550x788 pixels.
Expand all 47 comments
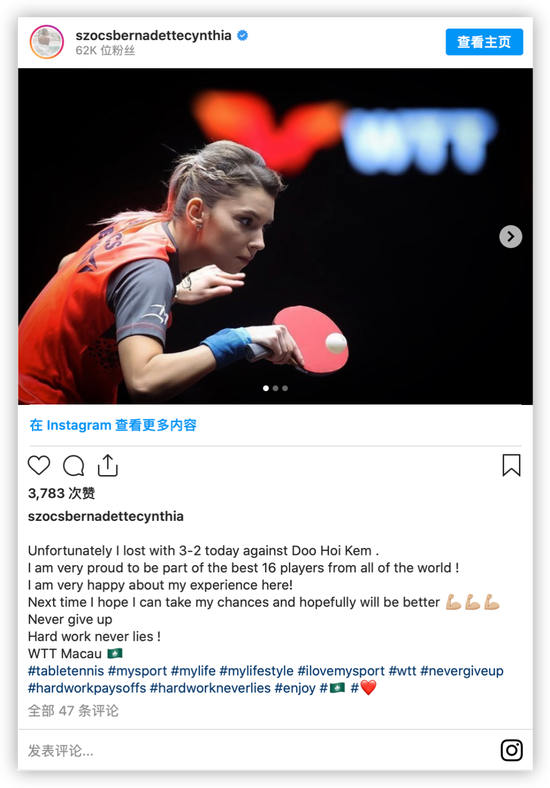click(x=73, y=711)
